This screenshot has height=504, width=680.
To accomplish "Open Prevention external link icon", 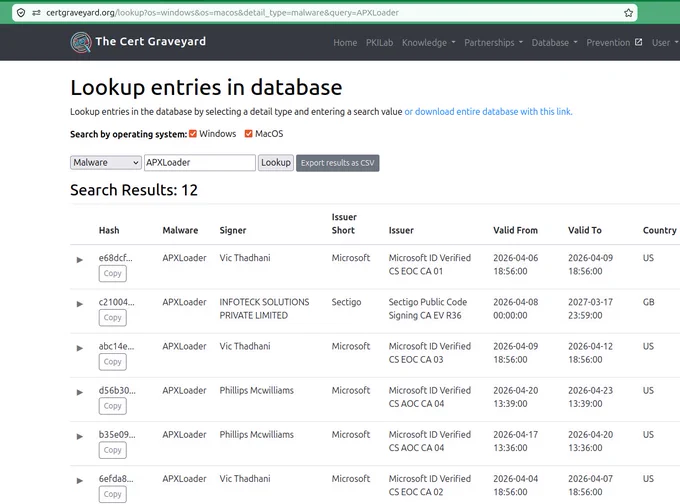I will click(x=638, y=42).
